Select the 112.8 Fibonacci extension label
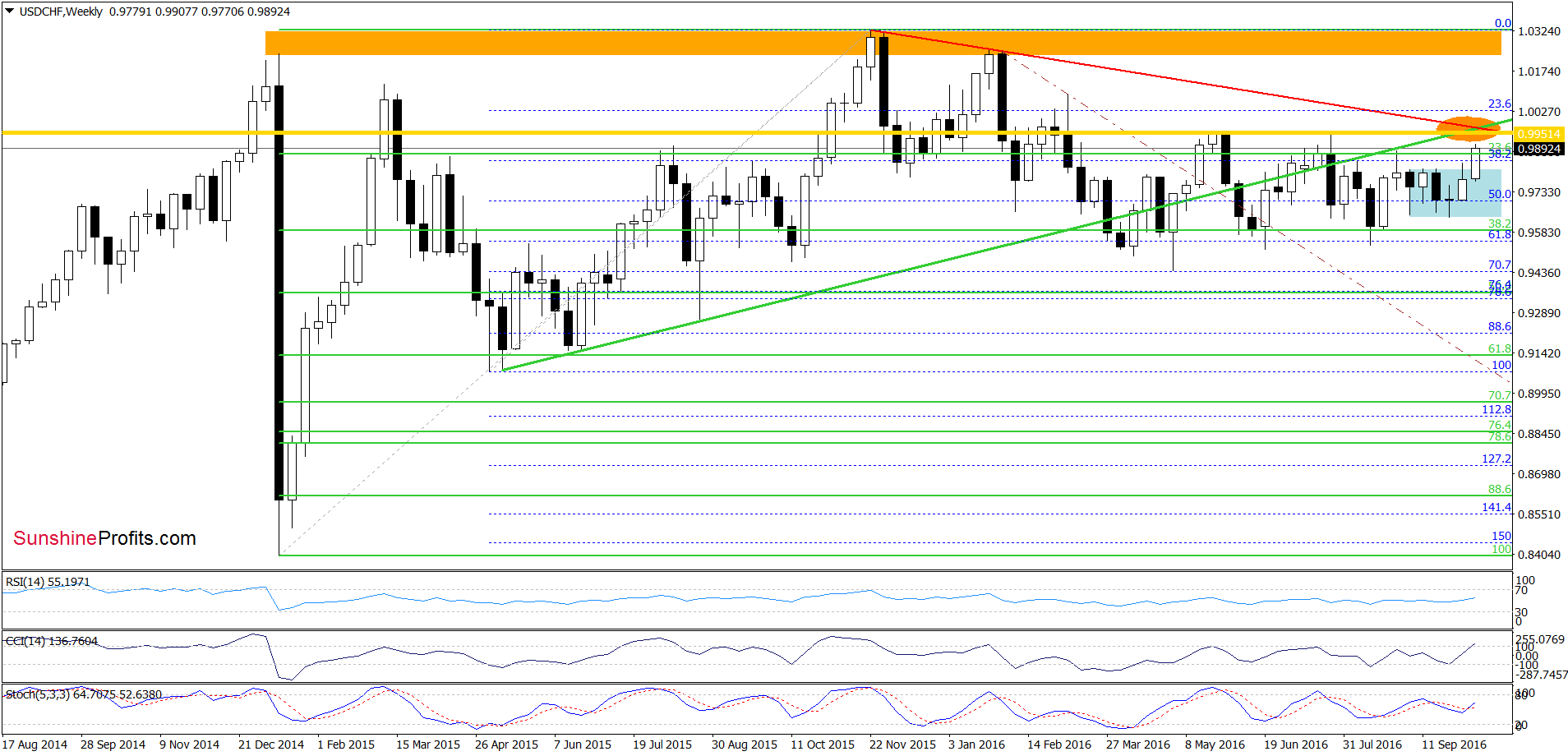The width and height of the screenshot is (1568, 756). coord(1497,409)
